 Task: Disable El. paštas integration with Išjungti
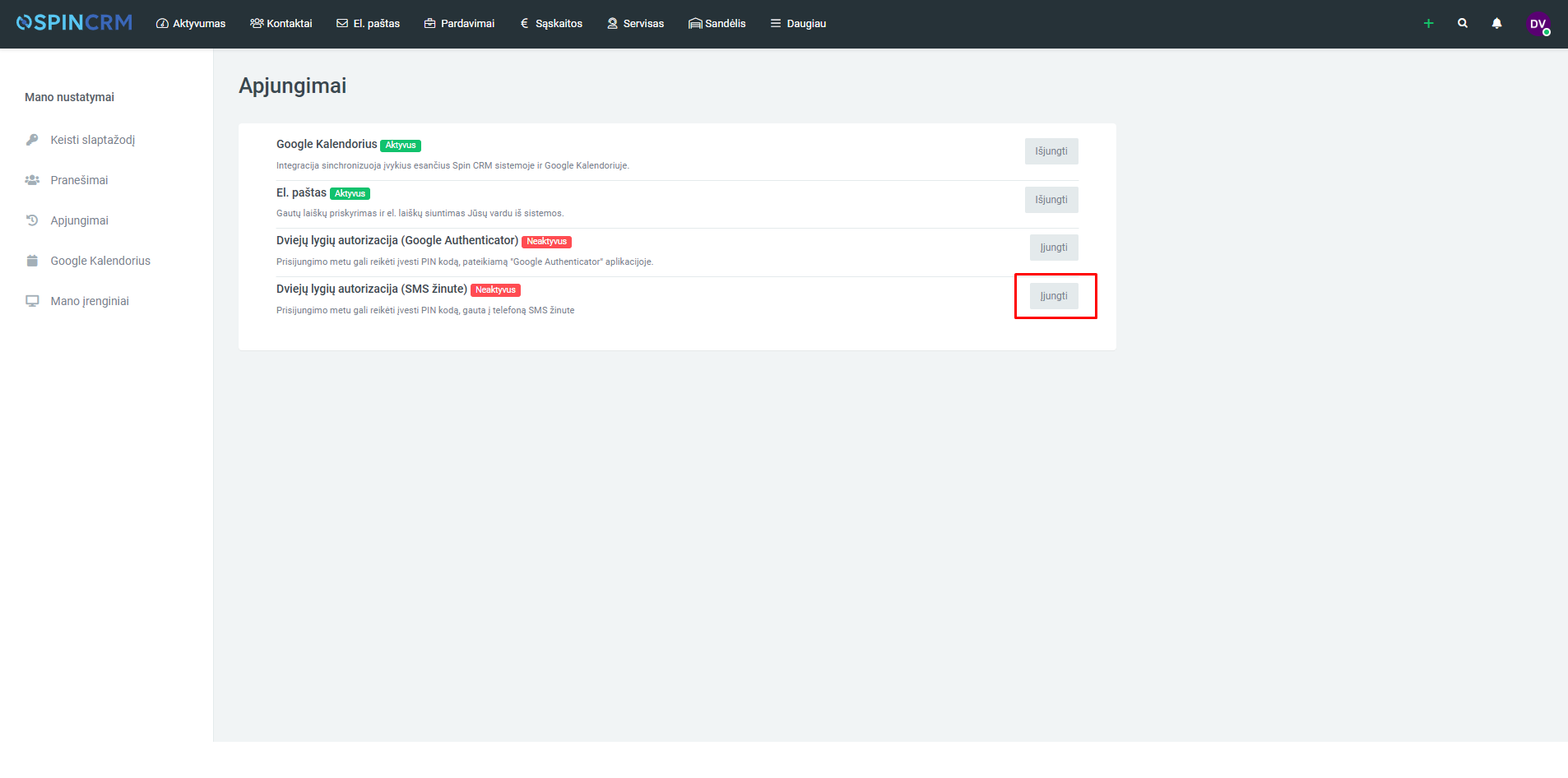[x=1051, y=200]
